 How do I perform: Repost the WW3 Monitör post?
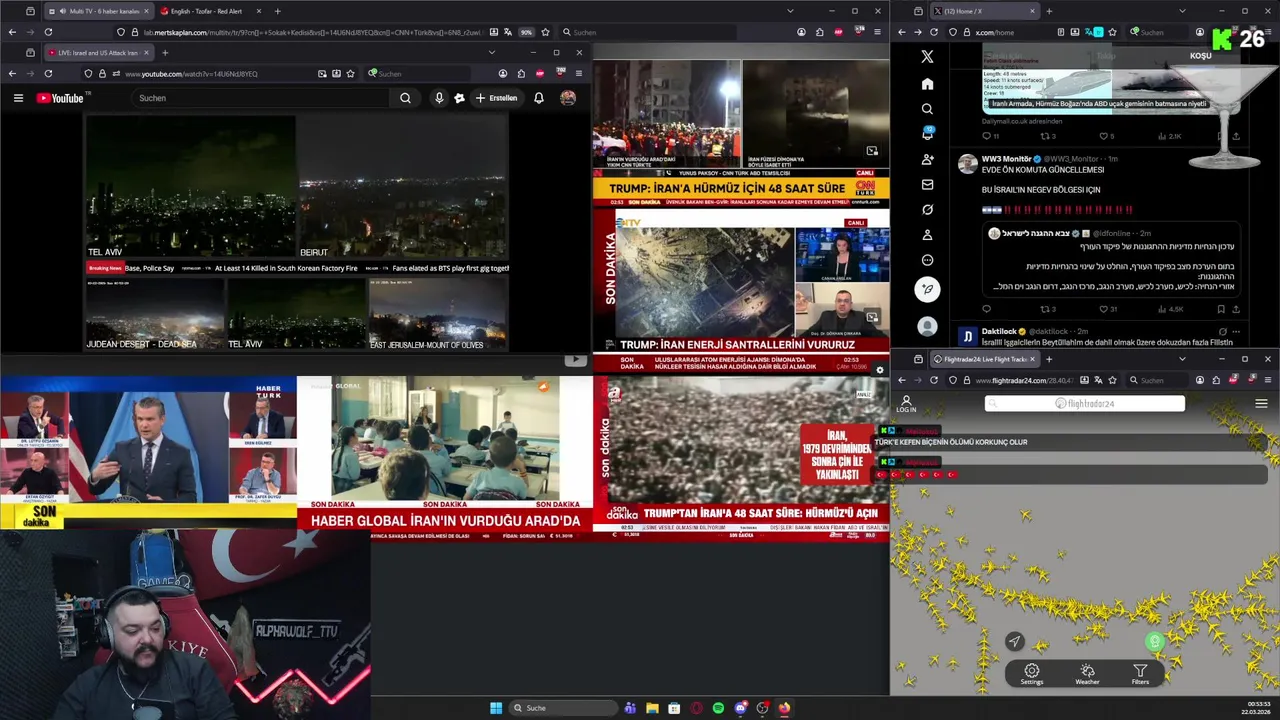[1046, 309]
